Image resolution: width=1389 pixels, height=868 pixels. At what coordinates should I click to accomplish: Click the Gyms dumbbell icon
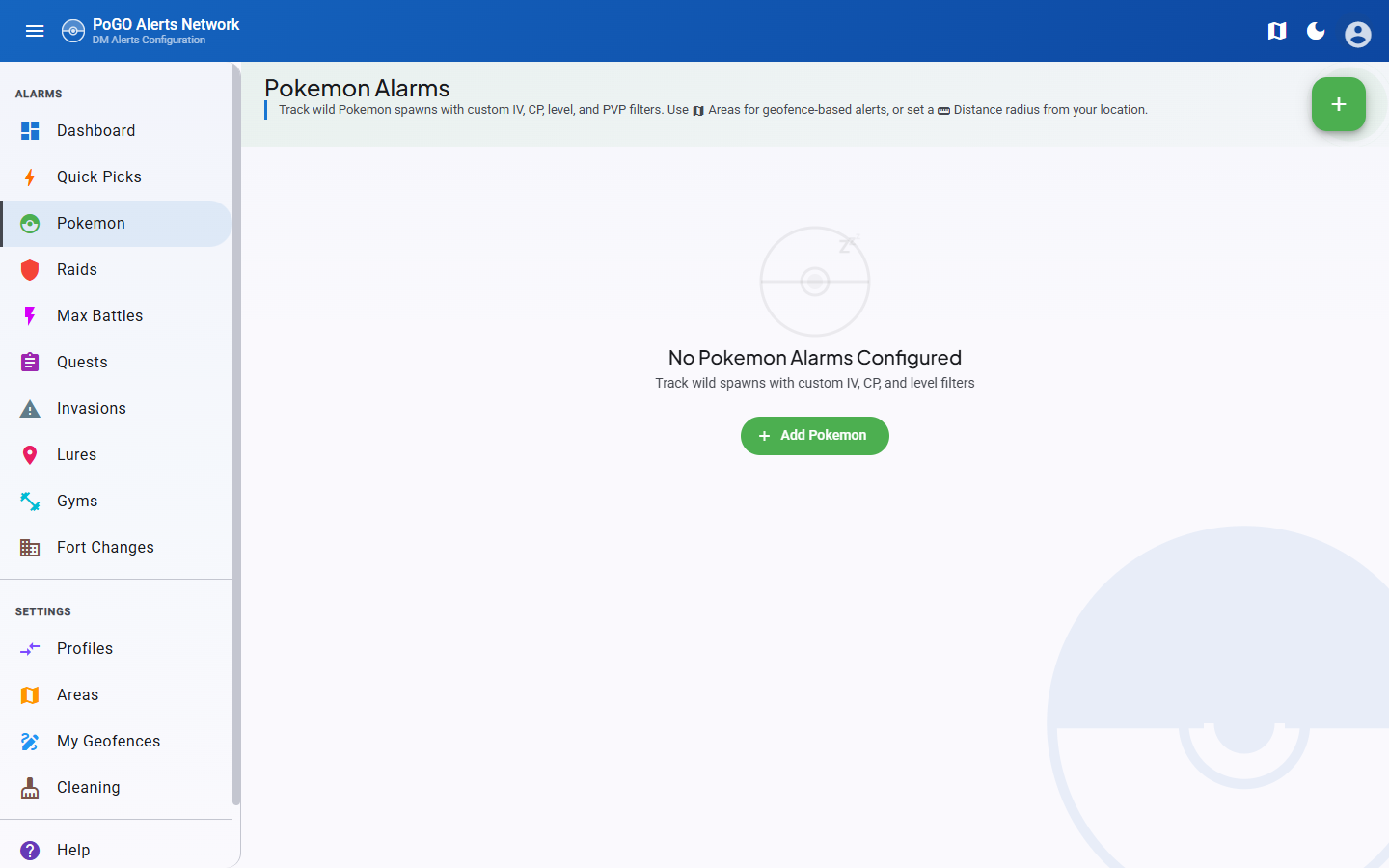click(x=30, y=502)
